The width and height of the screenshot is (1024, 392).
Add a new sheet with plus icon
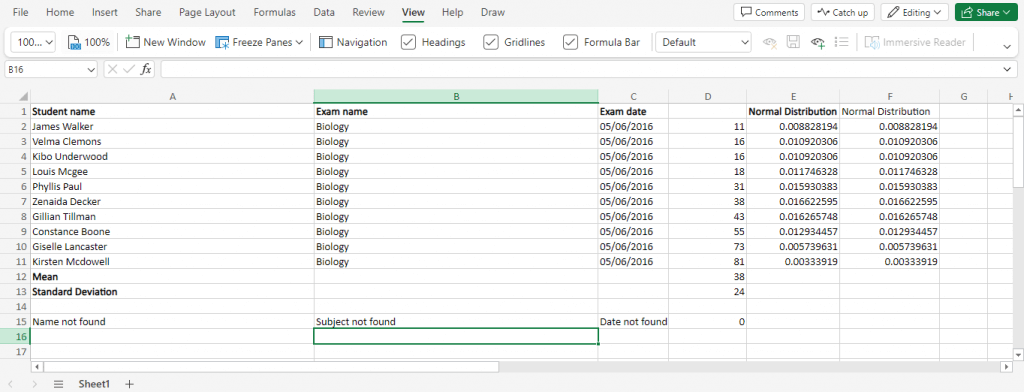[129, 384]
